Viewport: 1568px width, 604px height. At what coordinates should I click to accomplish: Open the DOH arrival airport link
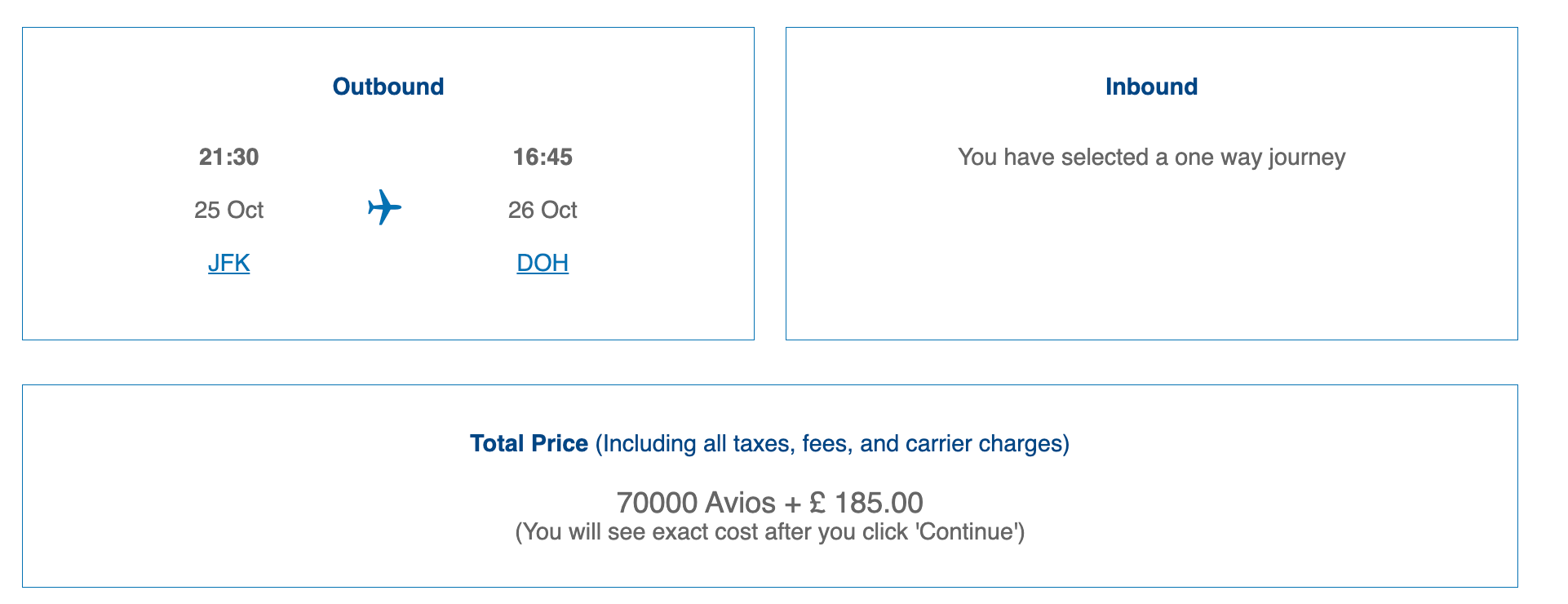point(543,263)
